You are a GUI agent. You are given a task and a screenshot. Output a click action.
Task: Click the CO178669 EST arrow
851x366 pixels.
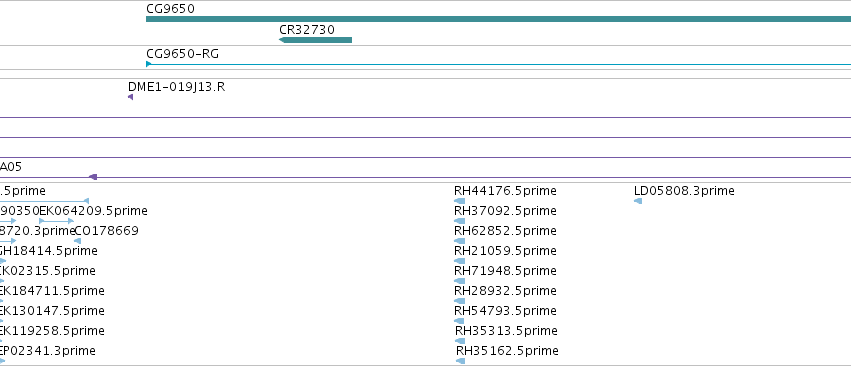[78, 241]
